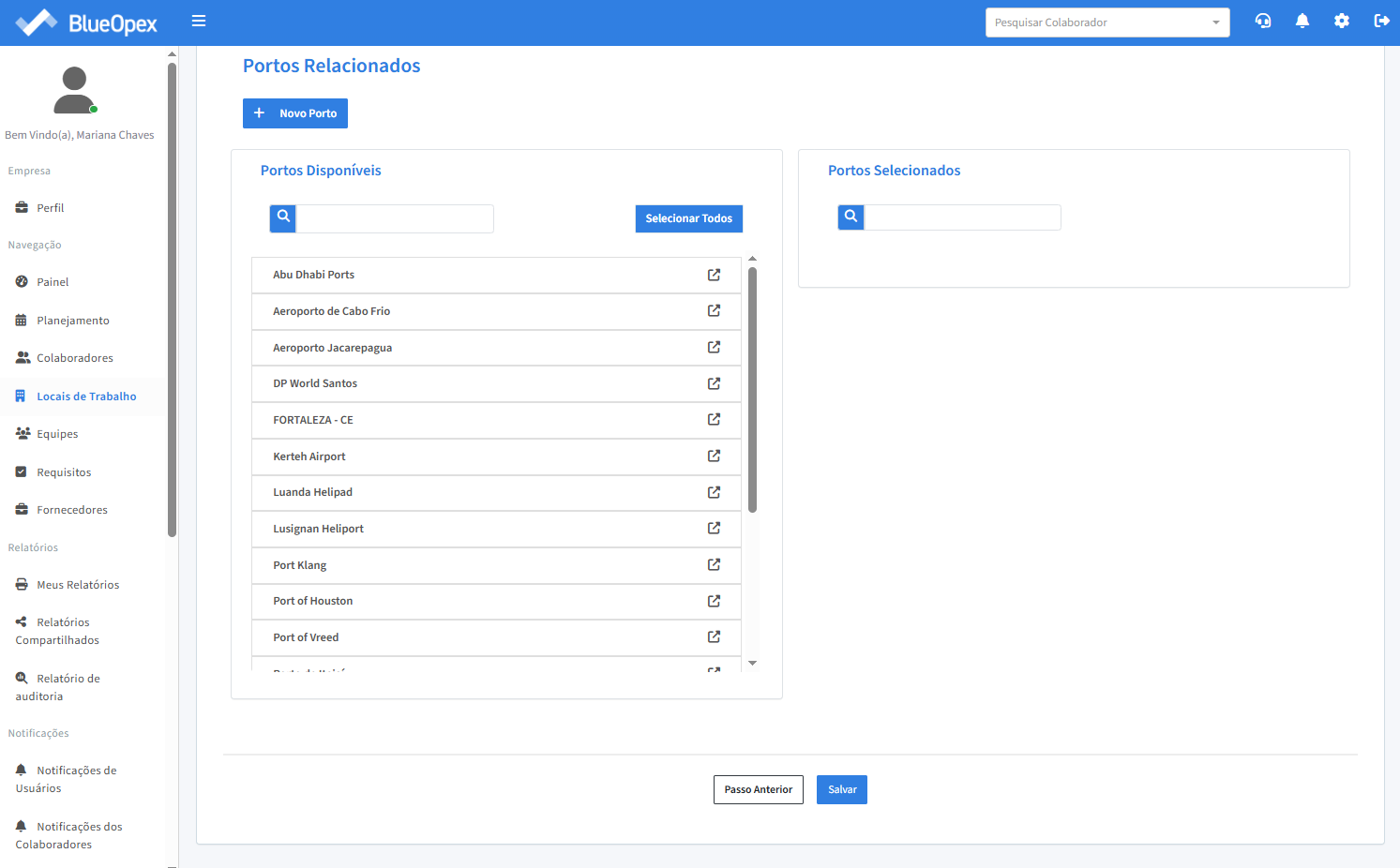
Task: Open the settings gear icon
Action: point(1342,21)
